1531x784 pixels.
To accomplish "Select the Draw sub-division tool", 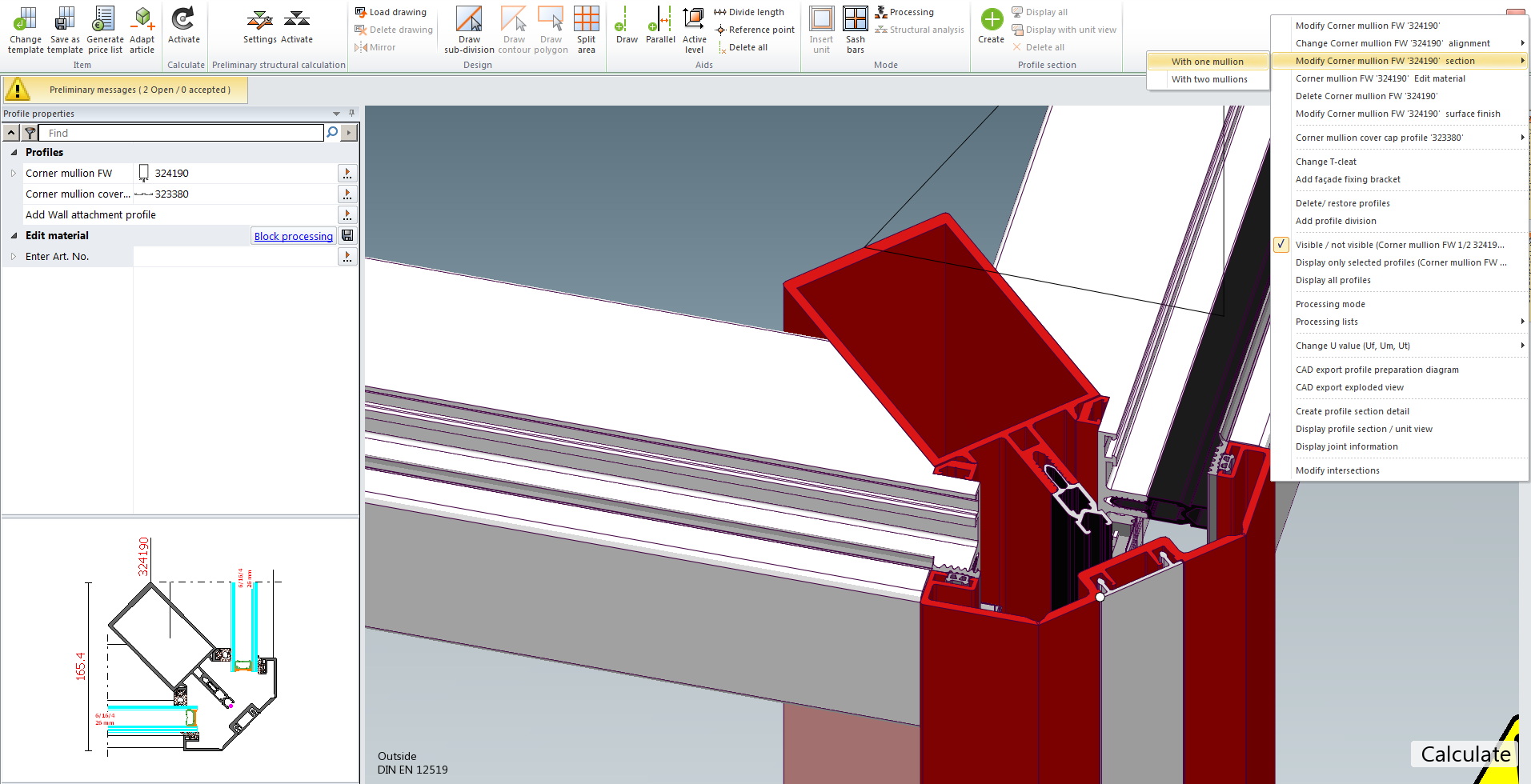I will click(x=469, y=19).
